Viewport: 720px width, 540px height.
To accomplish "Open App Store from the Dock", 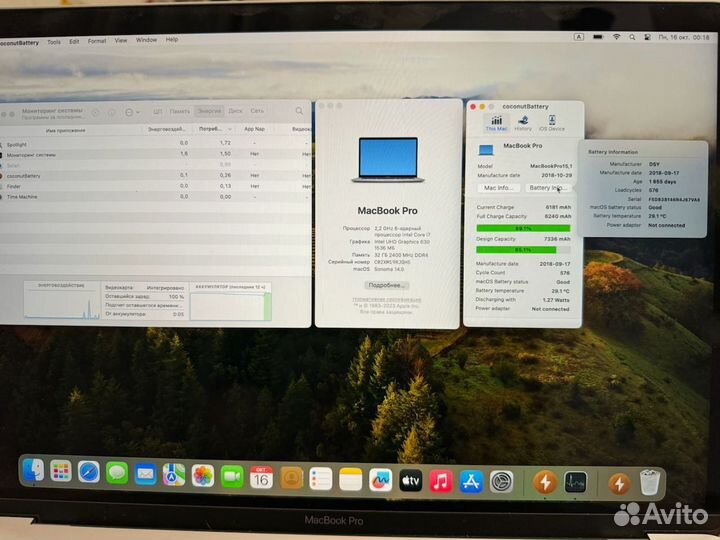I will pos(471,482).
